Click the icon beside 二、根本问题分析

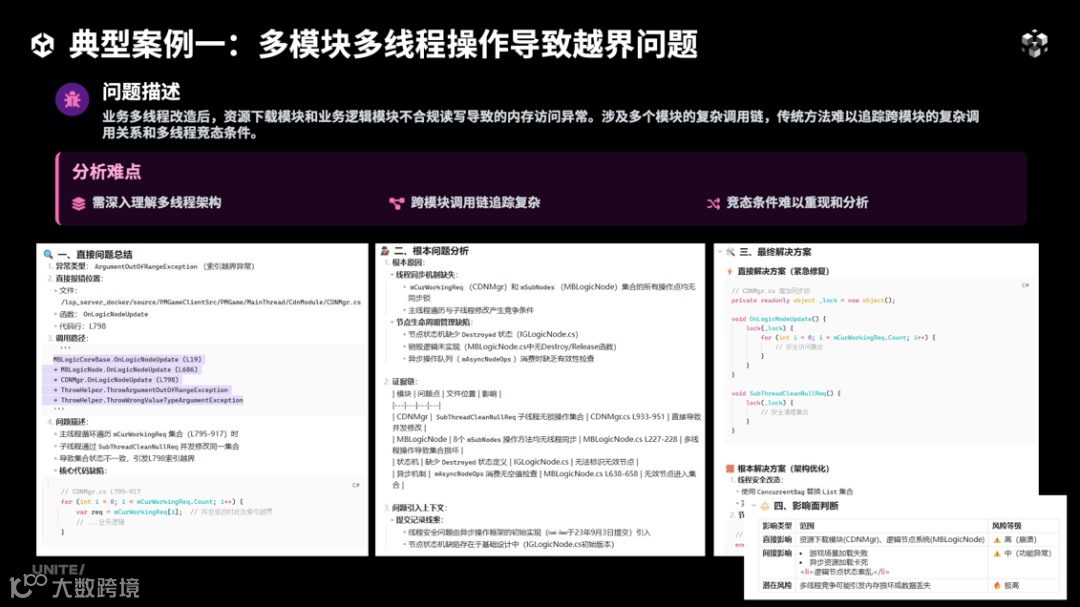click(x=385, y=251)
